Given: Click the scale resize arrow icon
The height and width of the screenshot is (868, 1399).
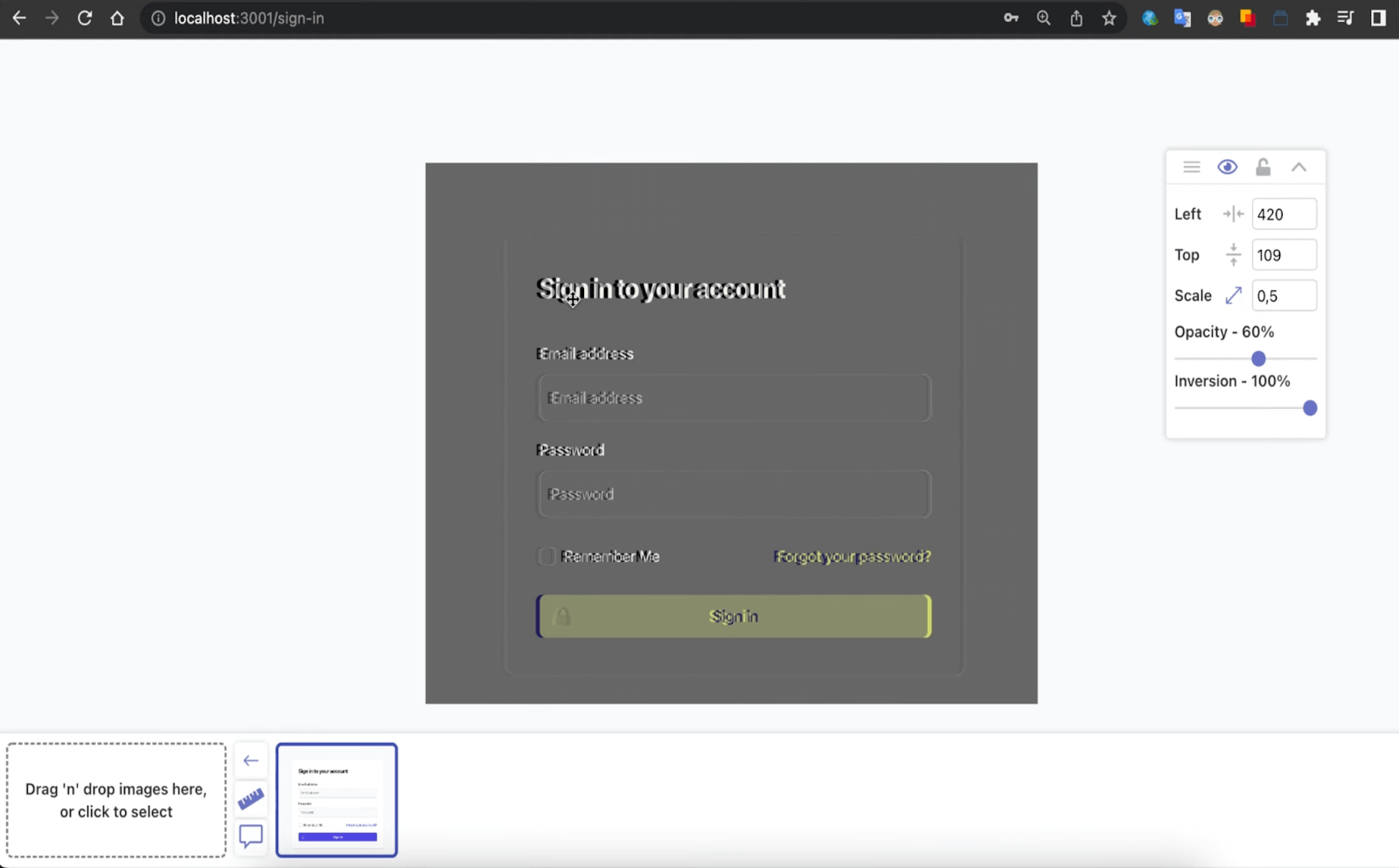Looking at the screenshot, I should [1233, 296].
